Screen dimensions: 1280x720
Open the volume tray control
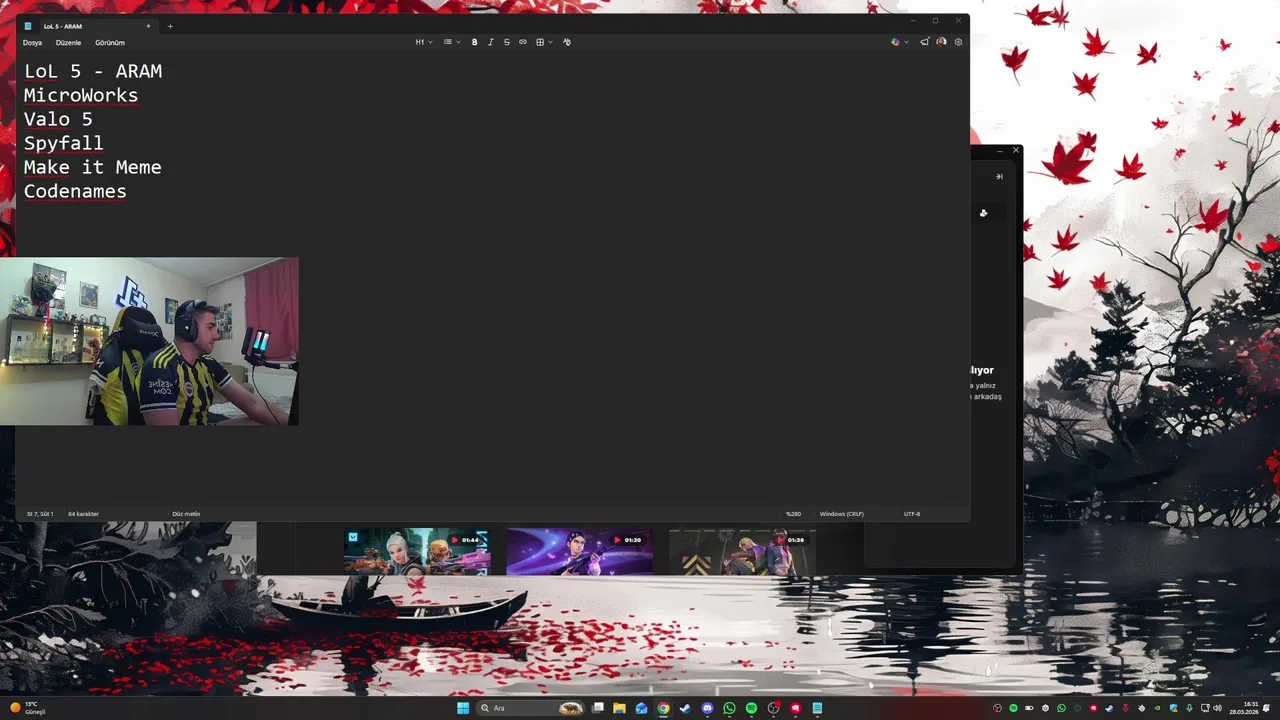(1218, 708)
